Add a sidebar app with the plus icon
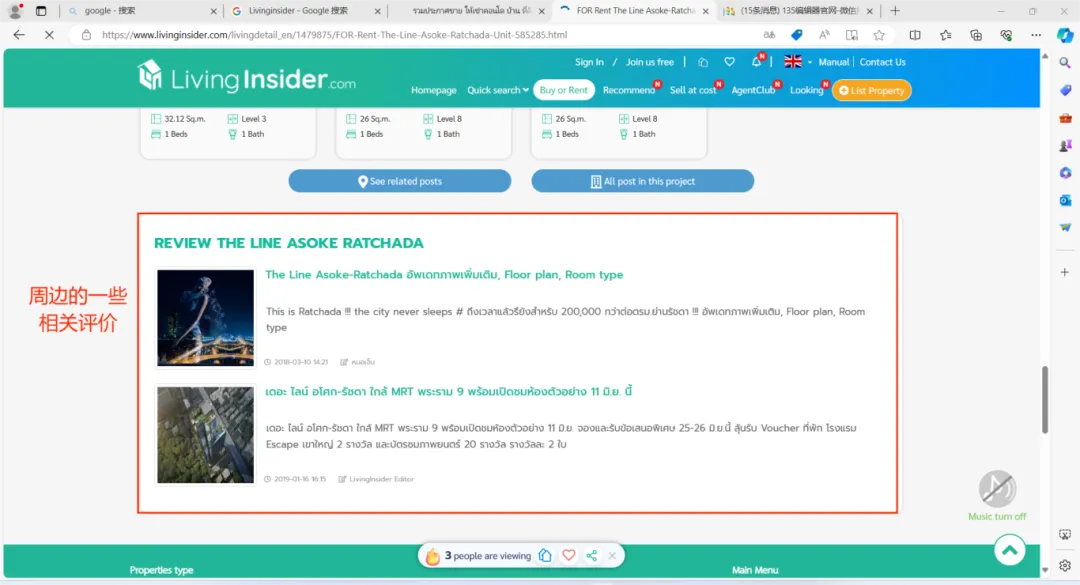 [x=1065, y=272]
